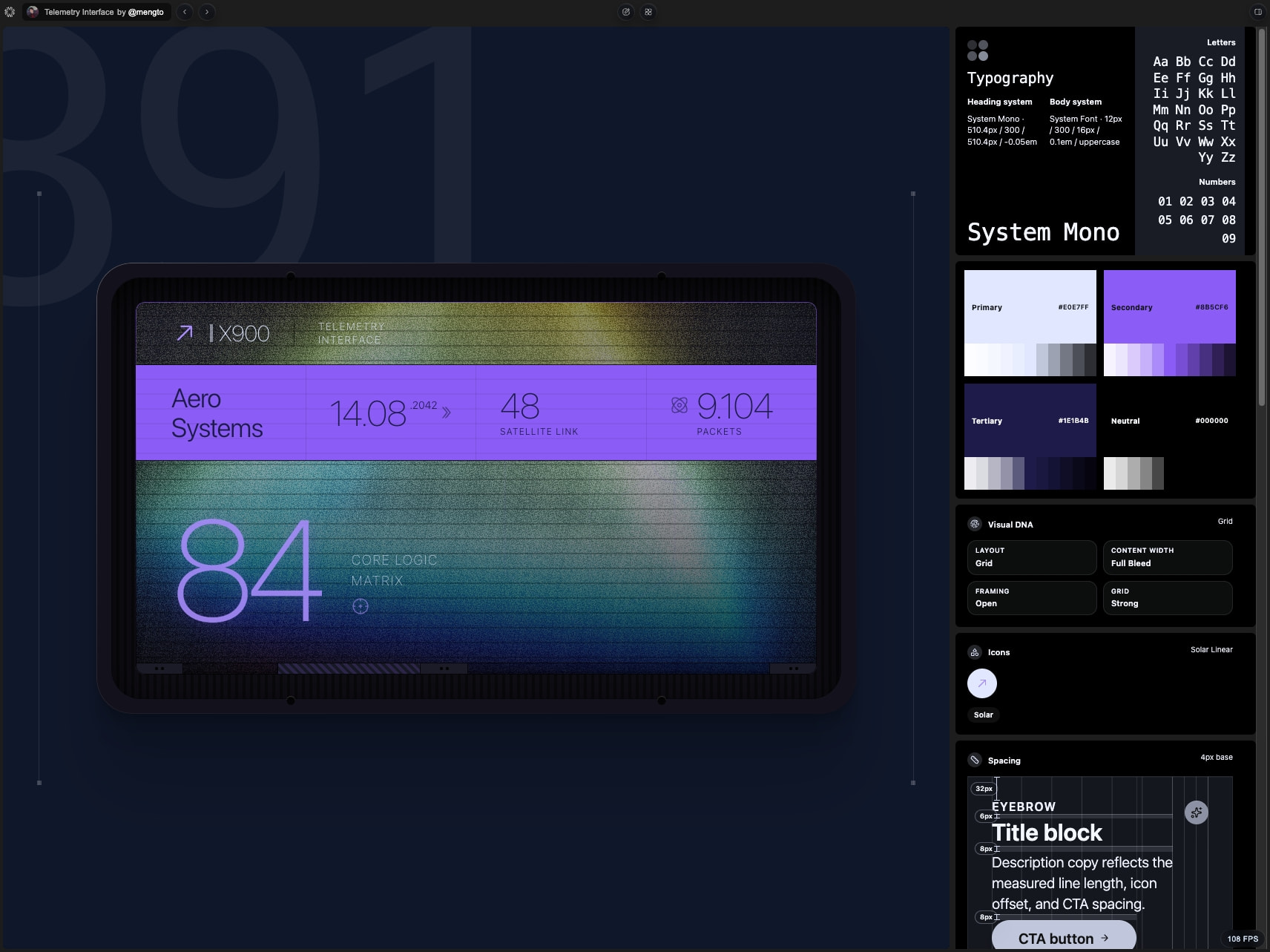Click the Numbers heading in typography panel
This screenshot has height=952, width=1270.
pos(1217,182)
